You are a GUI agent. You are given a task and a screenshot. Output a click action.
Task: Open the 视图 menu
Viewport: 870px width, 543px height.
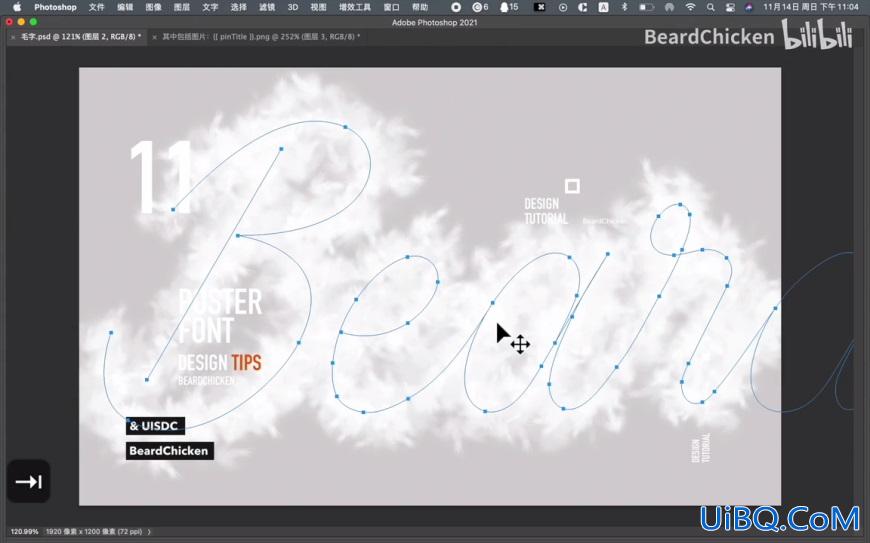coord(318,7)
